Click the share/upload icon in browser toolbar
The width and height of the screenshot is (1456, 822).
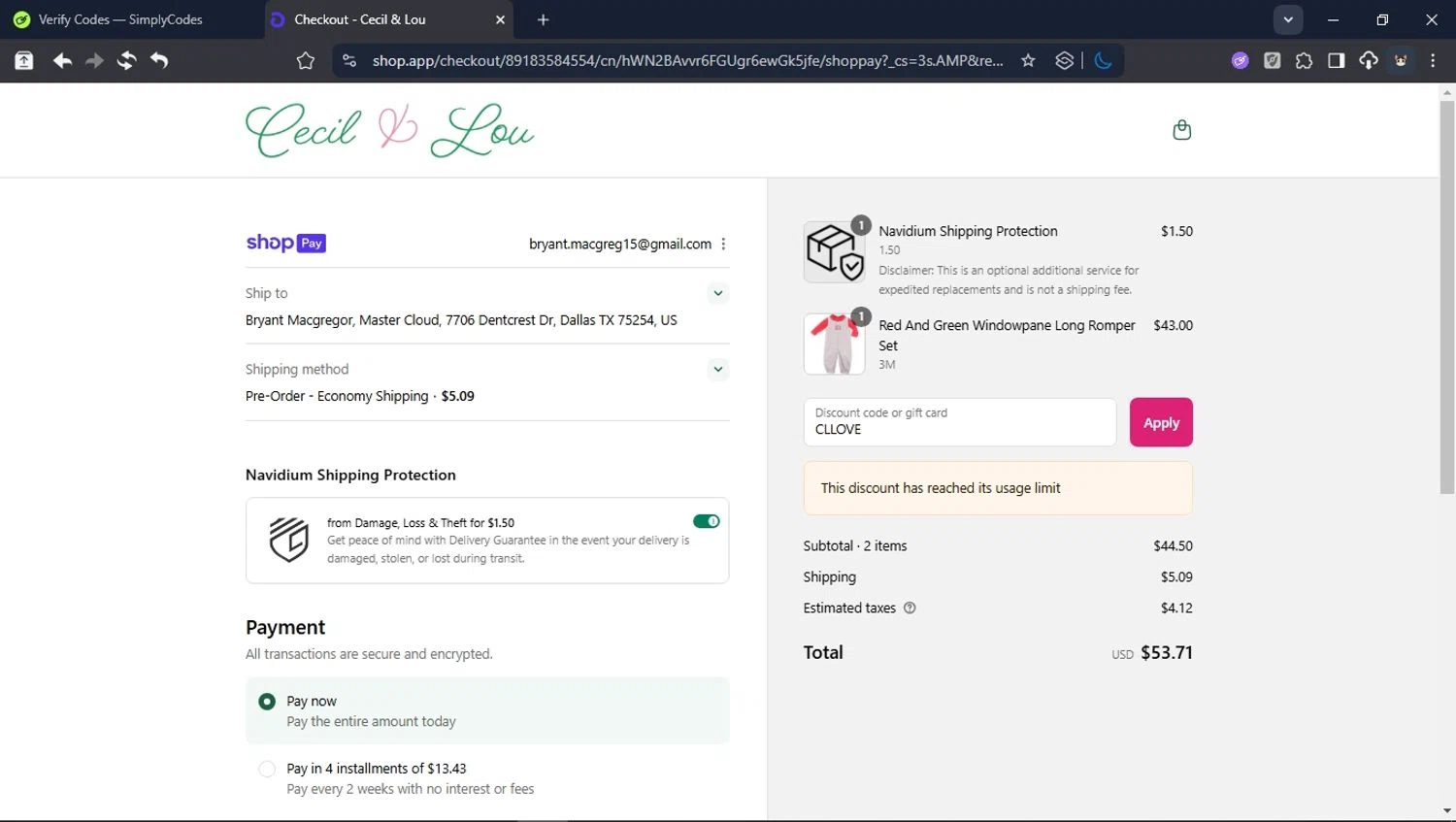coord(24,60)
